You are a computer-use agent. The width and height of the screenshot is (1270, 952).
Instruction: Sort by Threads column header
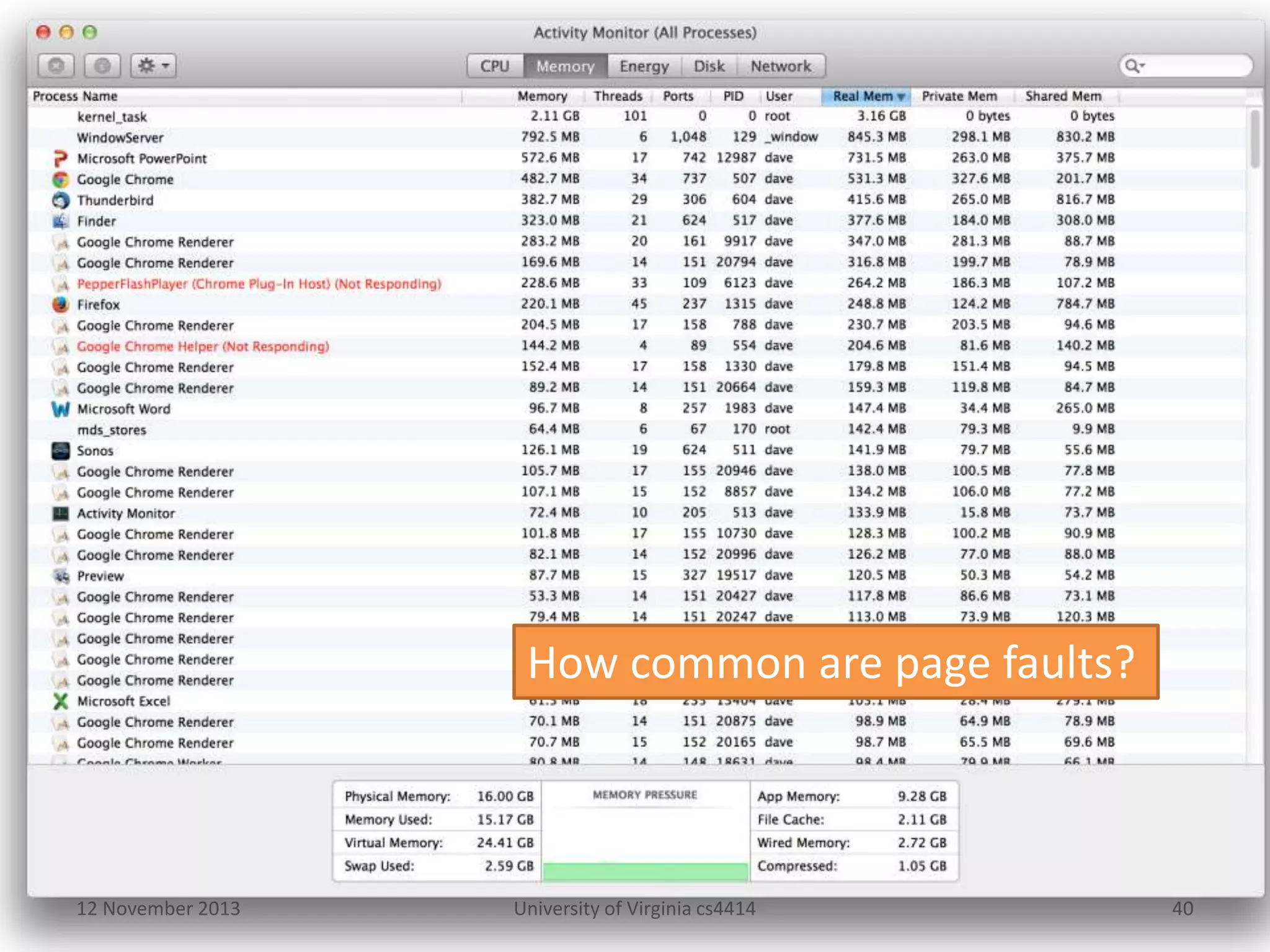(x=618, y=97)
